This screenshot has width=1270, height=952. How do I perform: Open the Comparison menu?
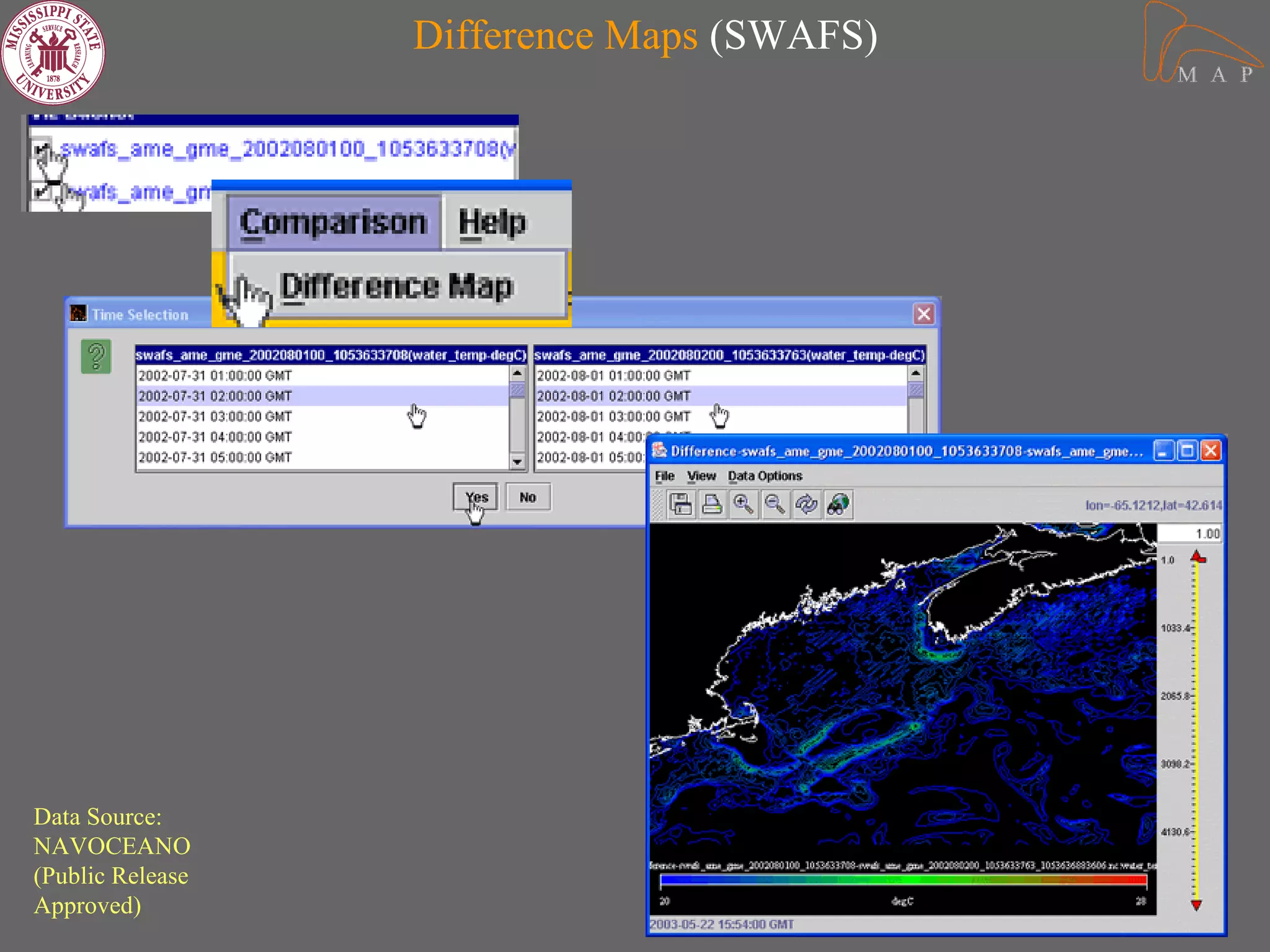click(x=334, y=223)
